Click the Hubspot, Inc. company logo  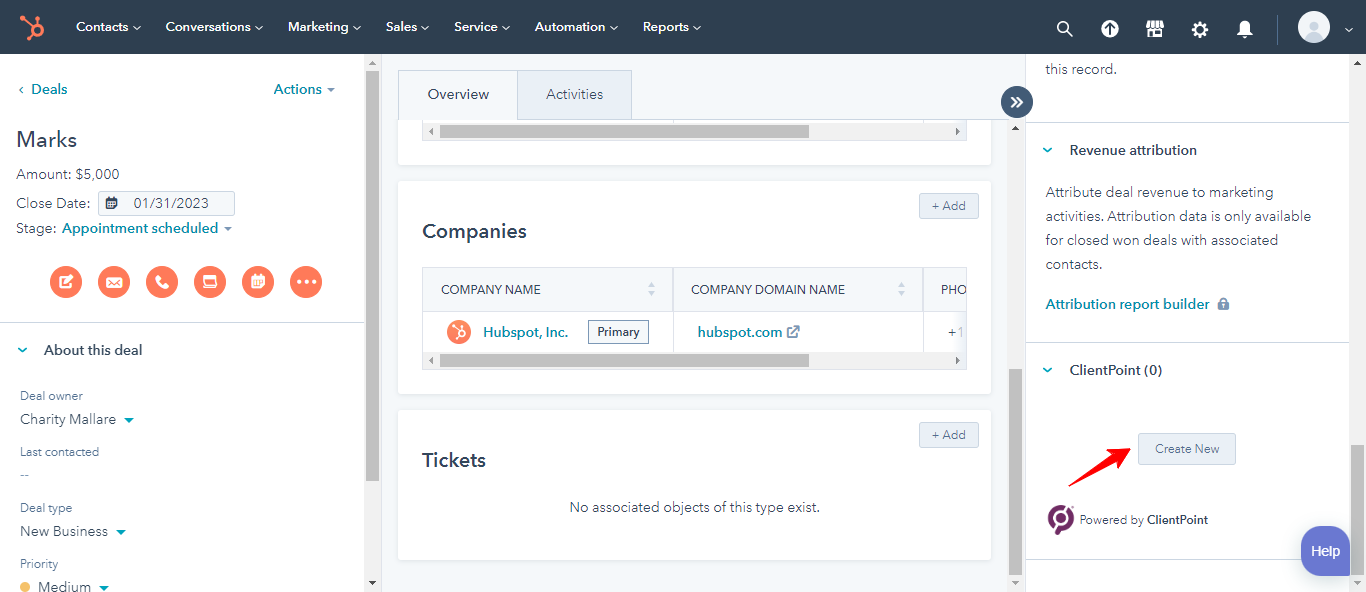pyautogui.click(x=459, y=332)
